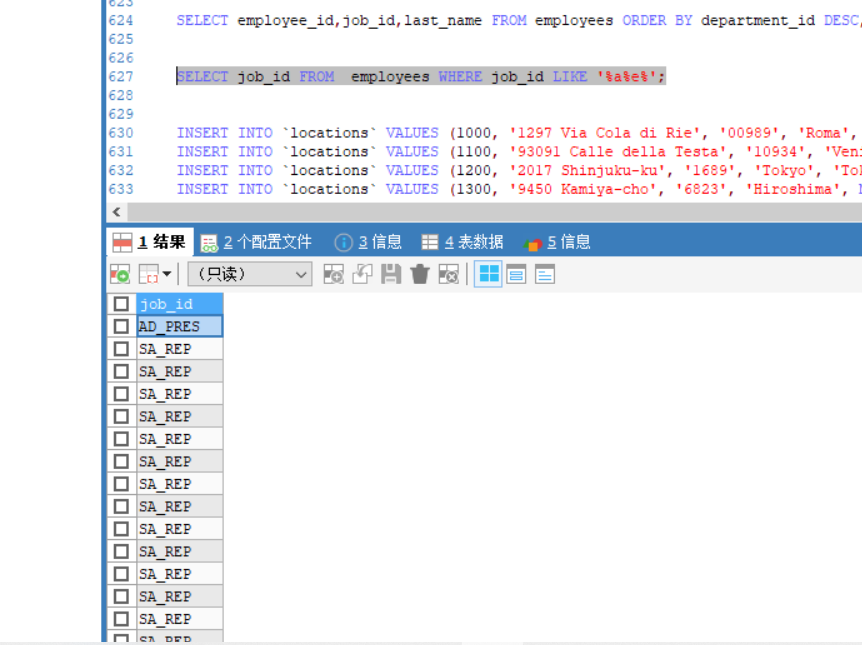Check the job_id column header checkbox

[x=121, y=303]
